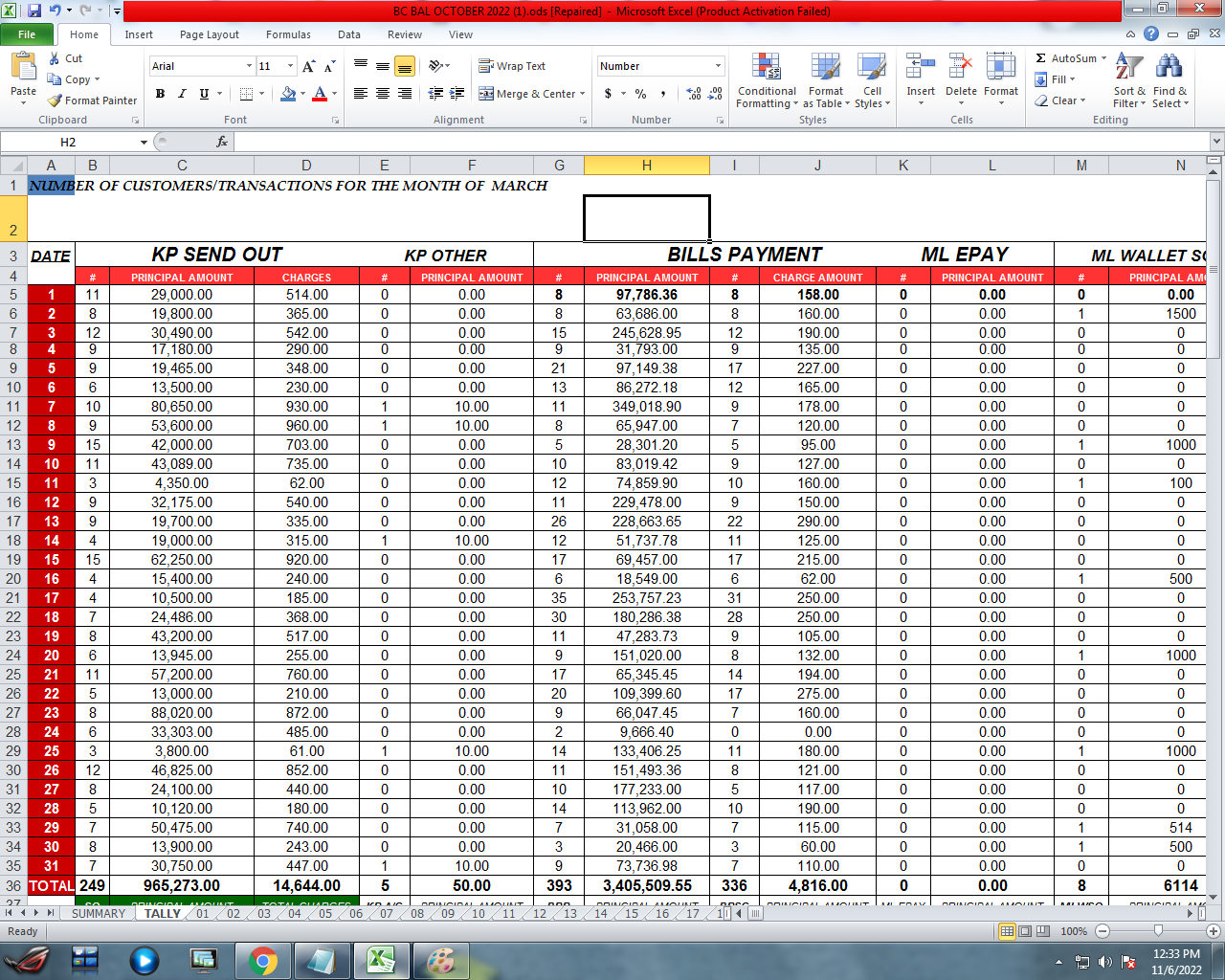Apply red font color

pos(320,94)
